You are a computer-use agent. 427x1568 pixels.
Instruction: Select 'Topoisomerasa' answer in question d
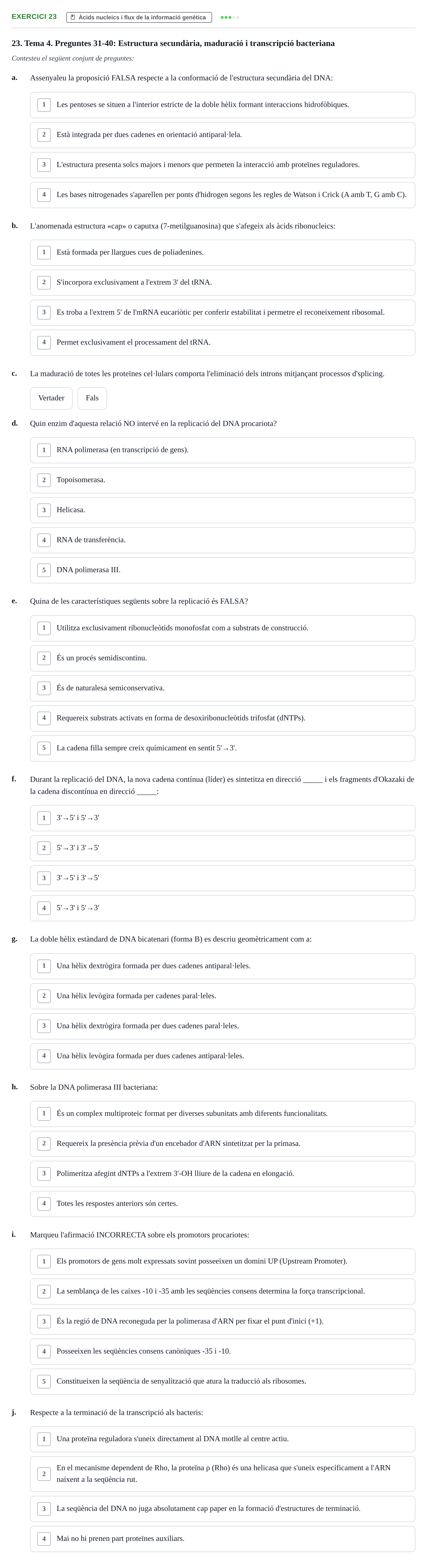click(222, 480)
